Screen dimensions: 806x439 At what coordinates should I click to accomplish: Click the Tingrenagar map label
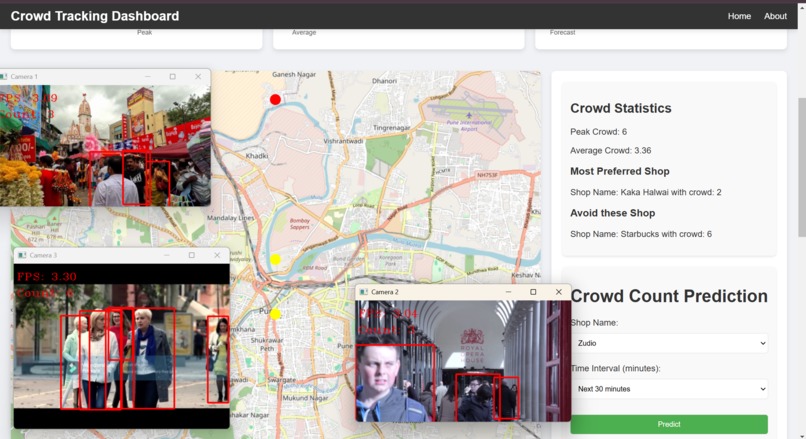pyautogui.click(x=392, y=127)
